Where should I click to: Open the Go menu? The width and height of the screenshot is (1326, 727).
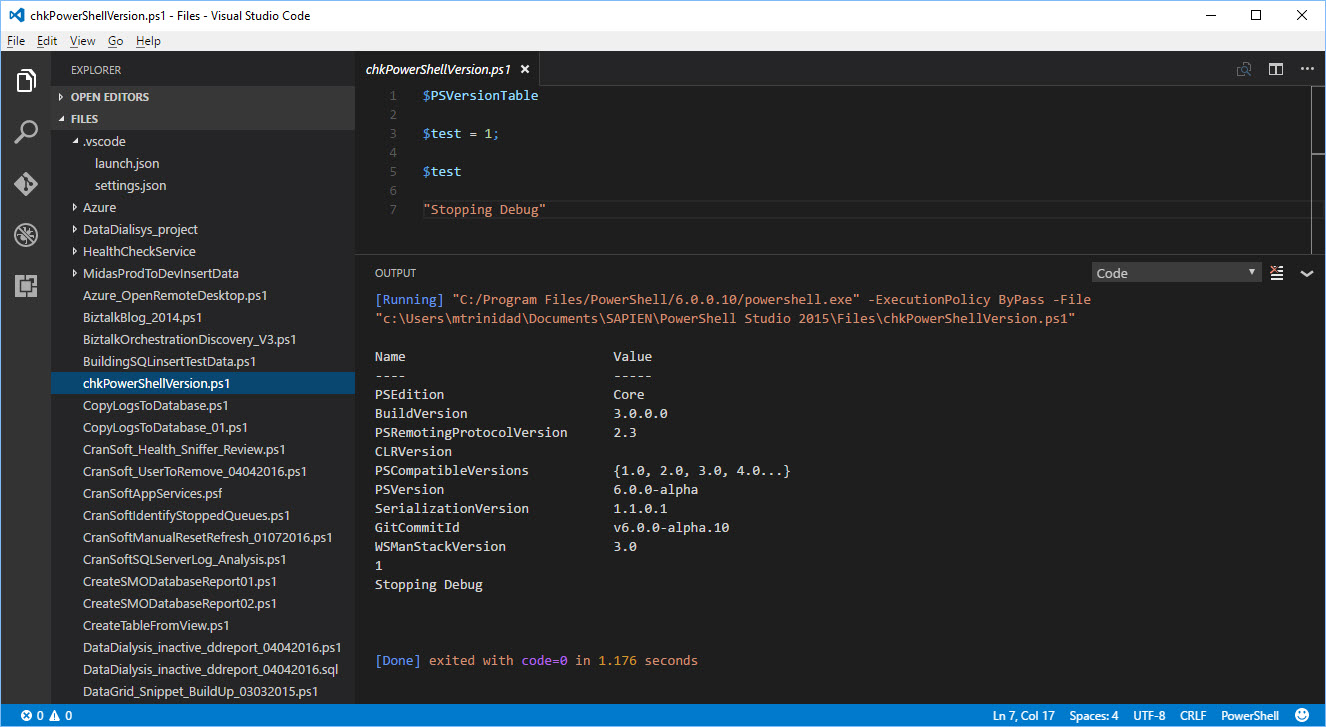coord(116,41)
